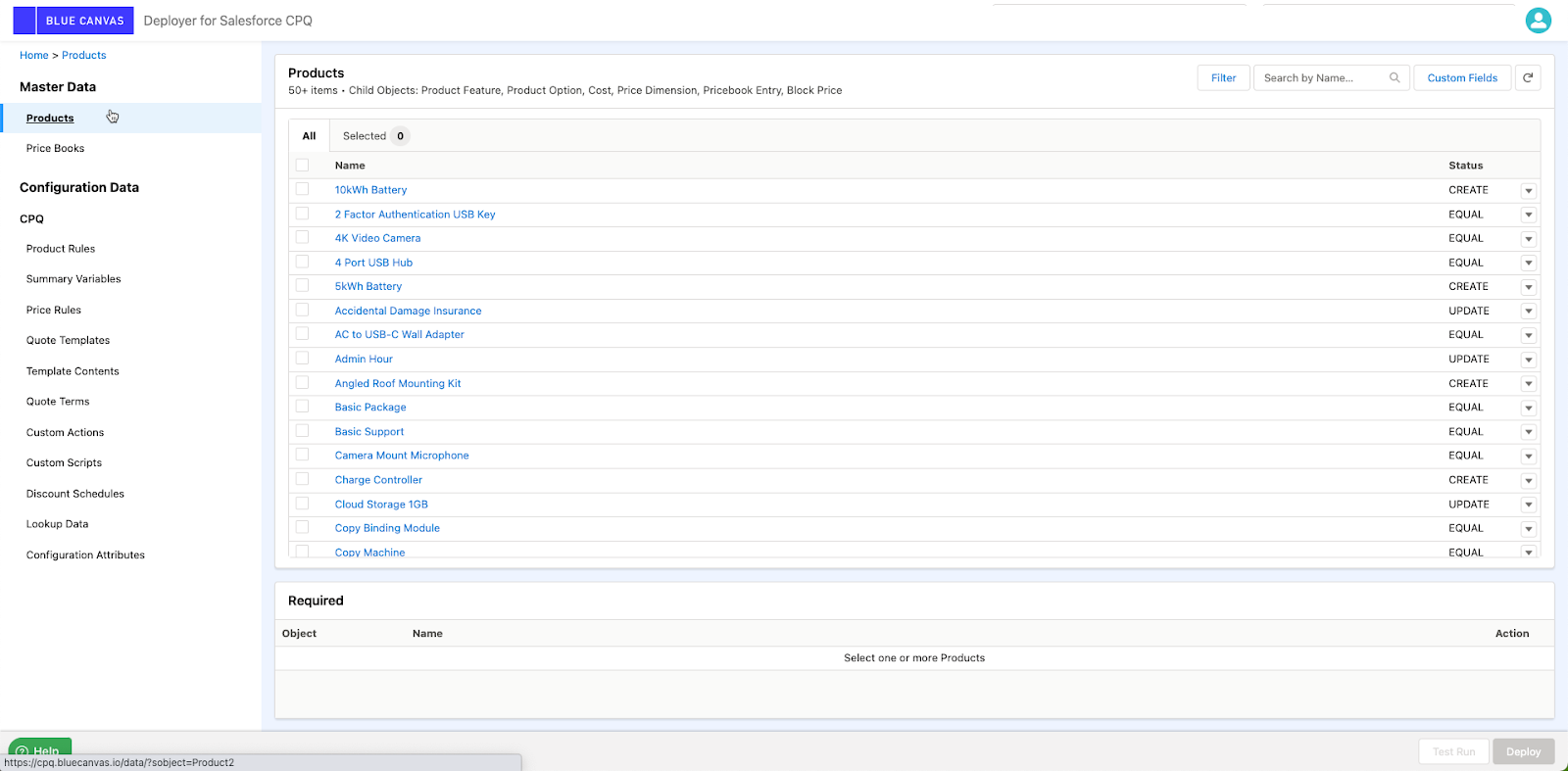Check Accidental Damage Insurance row box
Screen dimensions: 1568x771
point(302,310)
